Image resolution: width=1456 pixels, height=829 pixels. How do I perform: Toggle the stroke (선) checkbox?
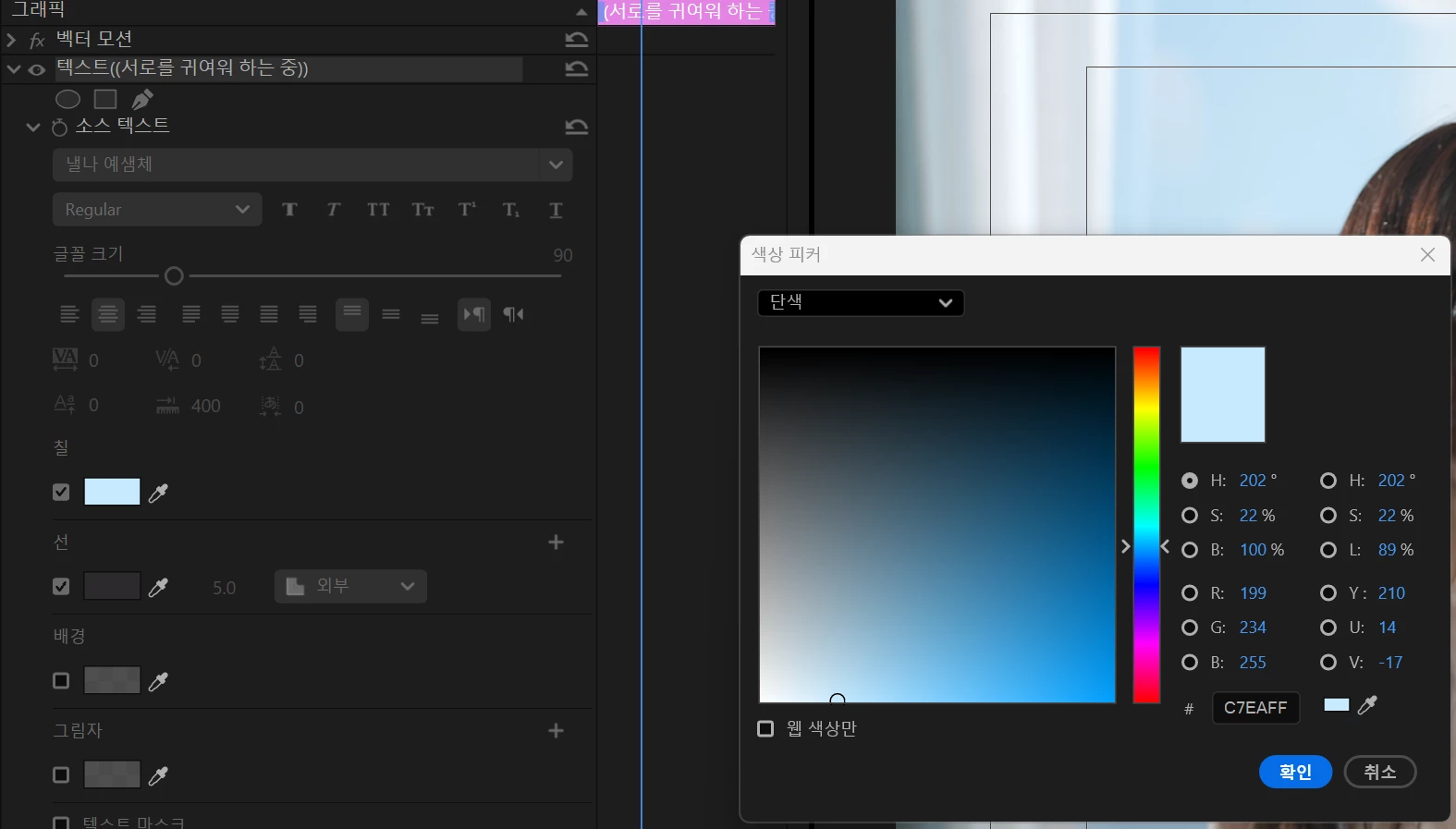coord(61,587)
